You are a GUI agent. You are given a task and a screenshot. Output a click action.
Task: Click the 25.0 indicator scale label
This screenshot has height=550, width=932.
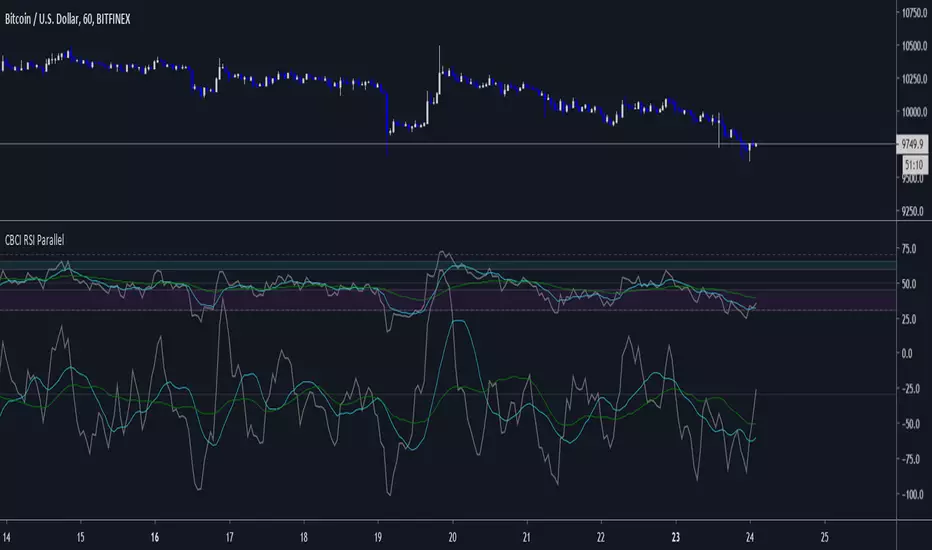pyautogui.click(x=909, y=319)
